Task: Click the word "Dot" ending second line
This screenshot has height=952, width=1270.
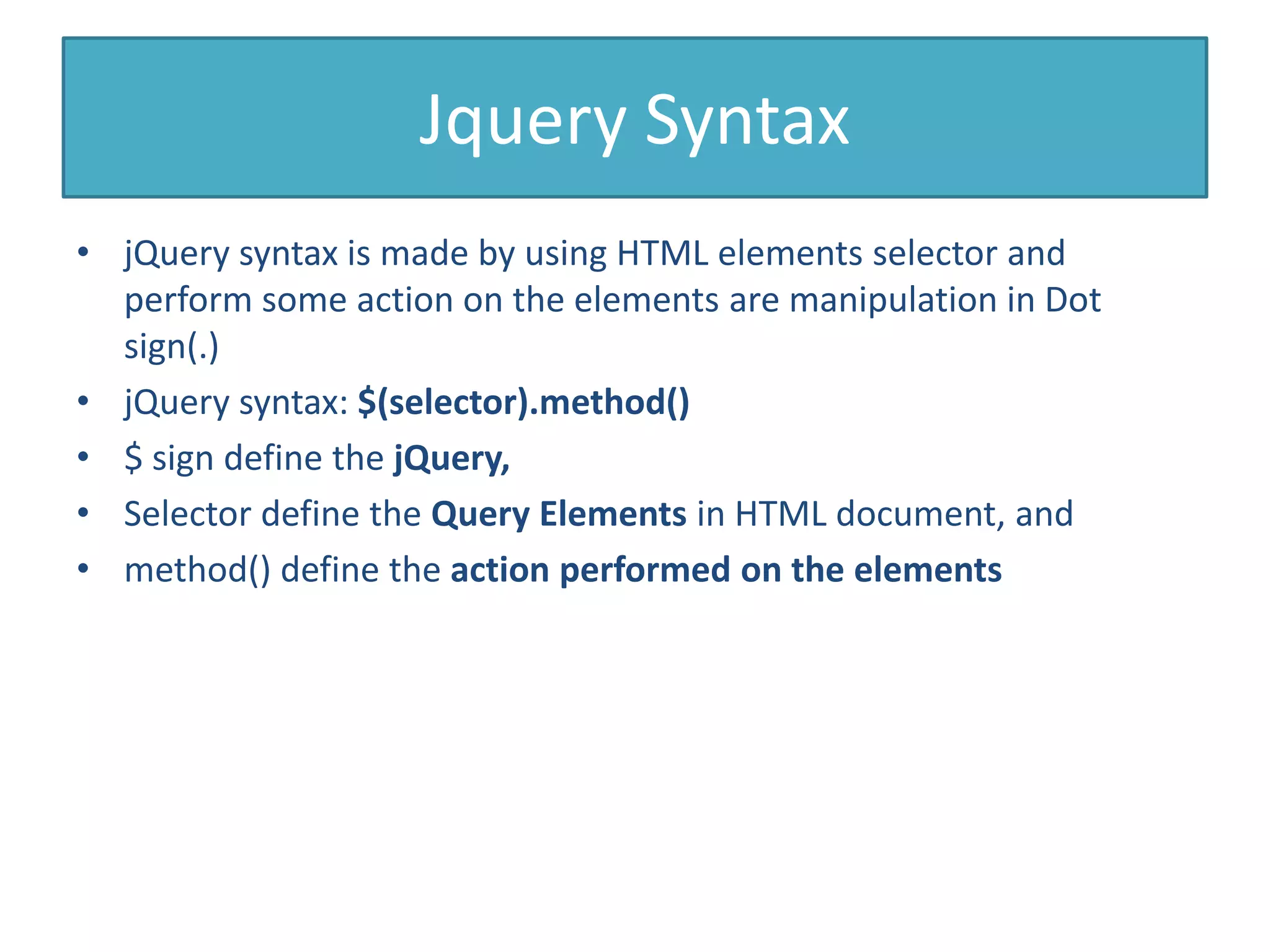Action: tap(1073, 301)
